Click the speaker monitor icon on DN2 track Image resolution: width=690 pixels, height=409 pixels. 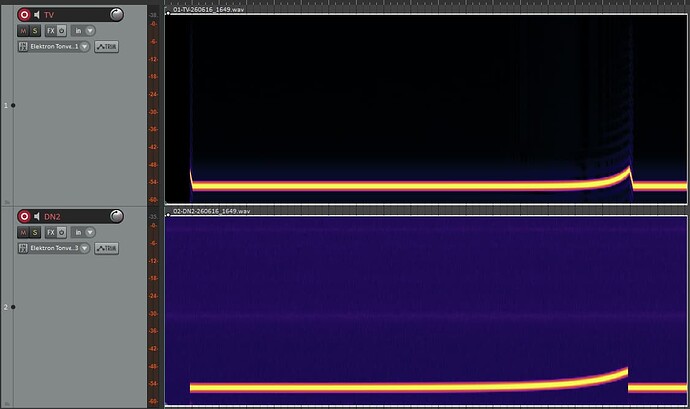coord(37,216)
